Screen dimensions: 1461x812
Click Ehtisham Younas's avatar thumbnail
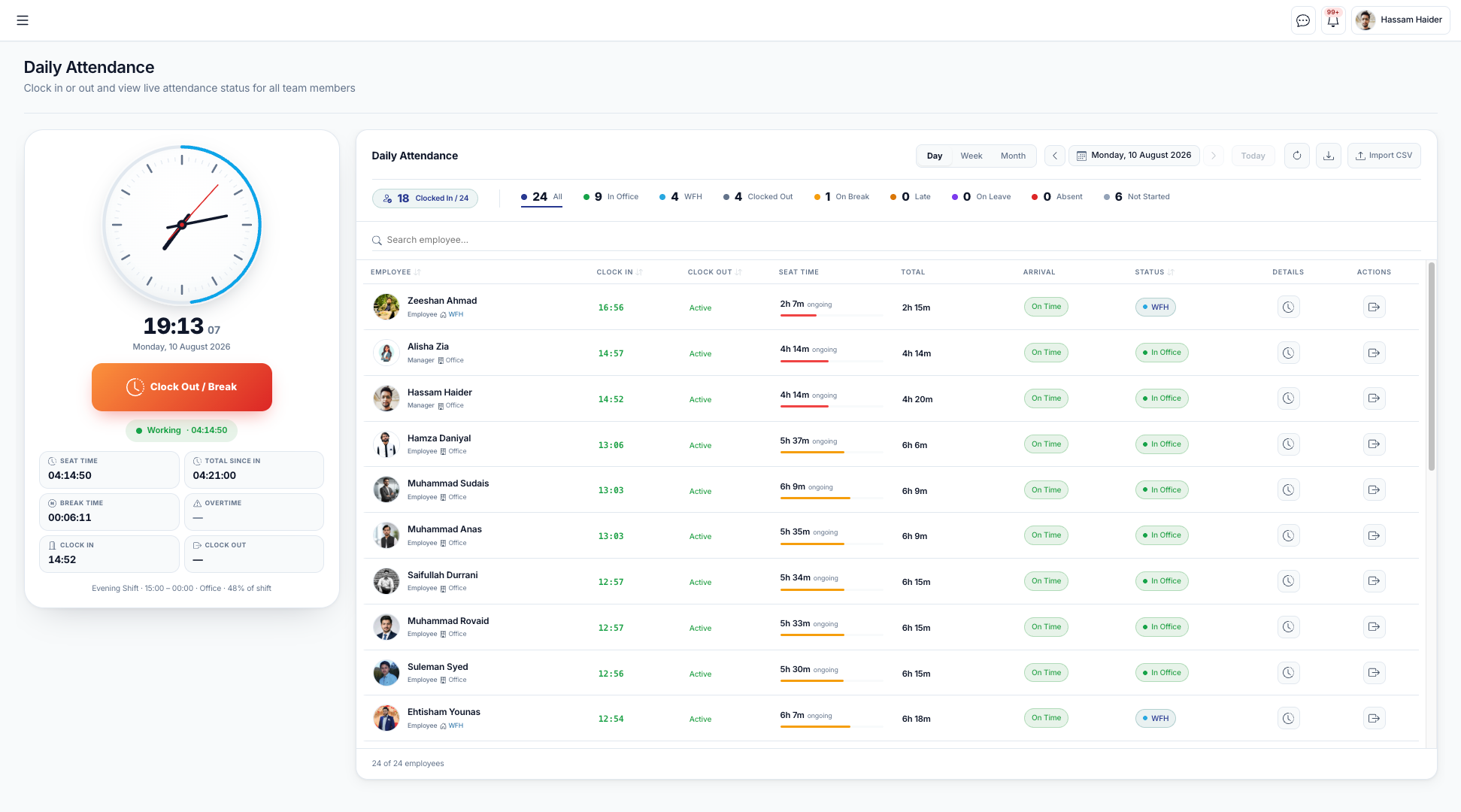pyautogui.click(x=386, y=718)
